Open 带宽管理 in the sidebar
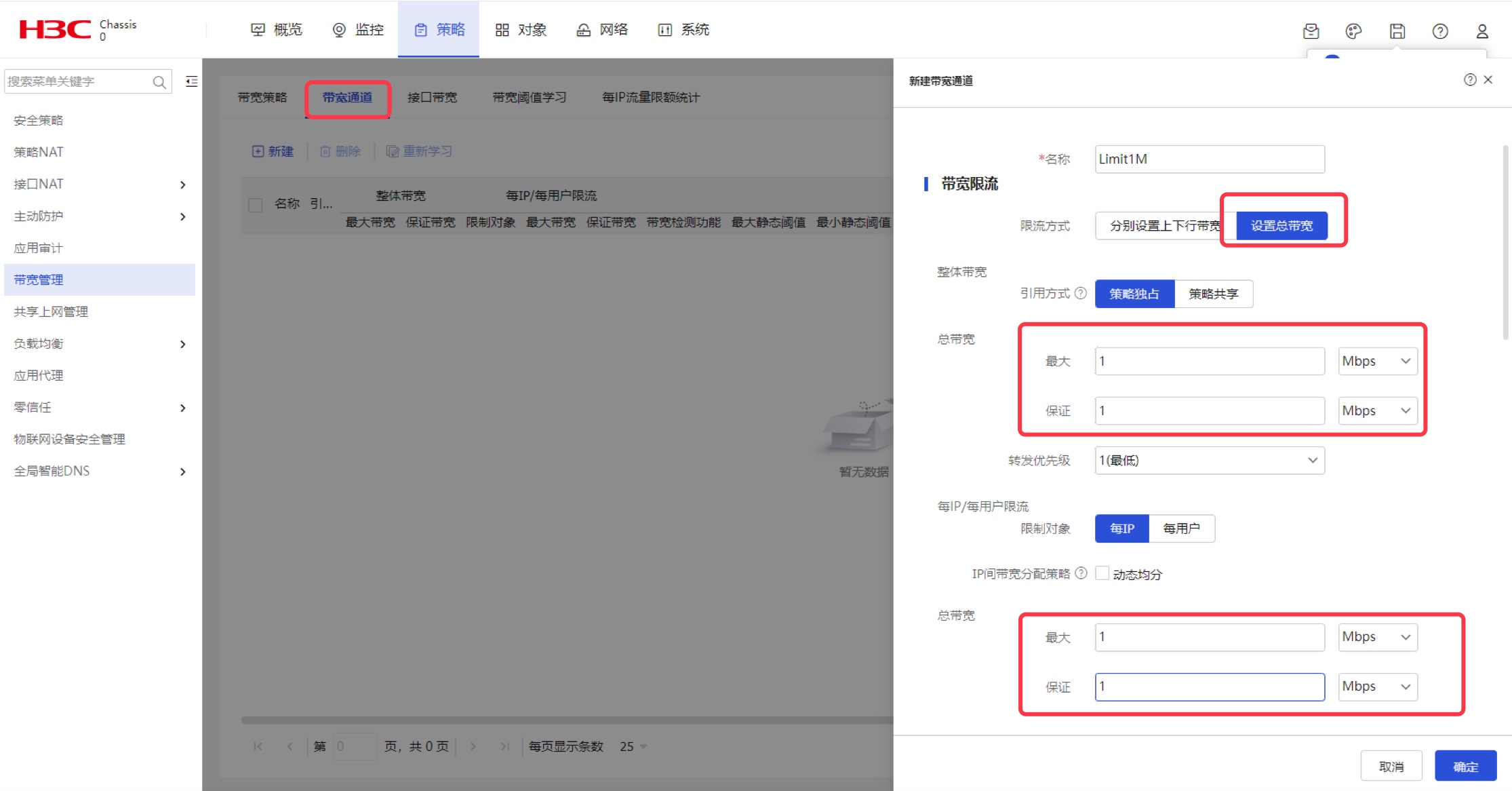Image resolution: width=1512 pixels, height=791 pixels. 99,279
